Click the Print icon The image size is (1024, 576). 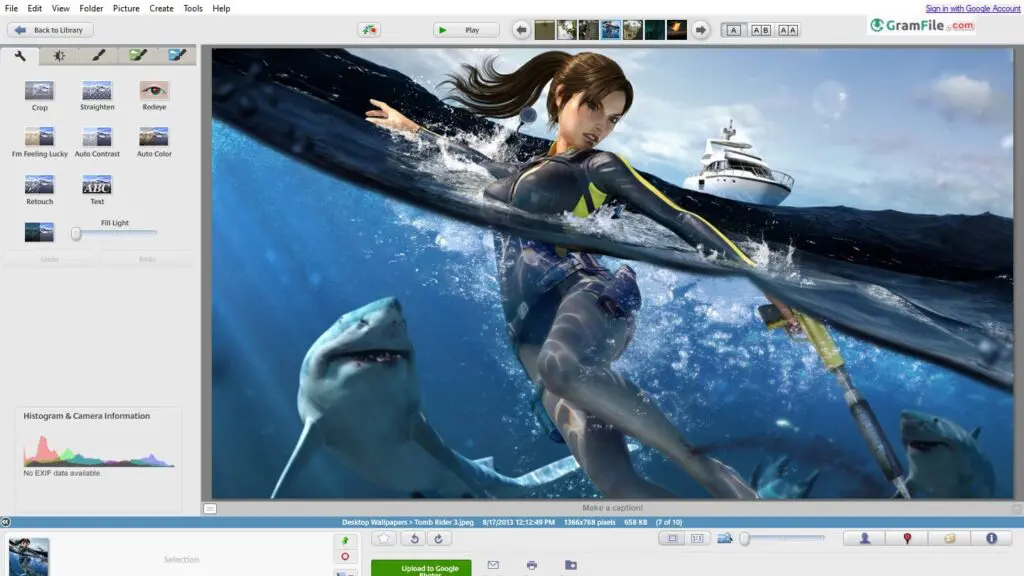(532, 565)
